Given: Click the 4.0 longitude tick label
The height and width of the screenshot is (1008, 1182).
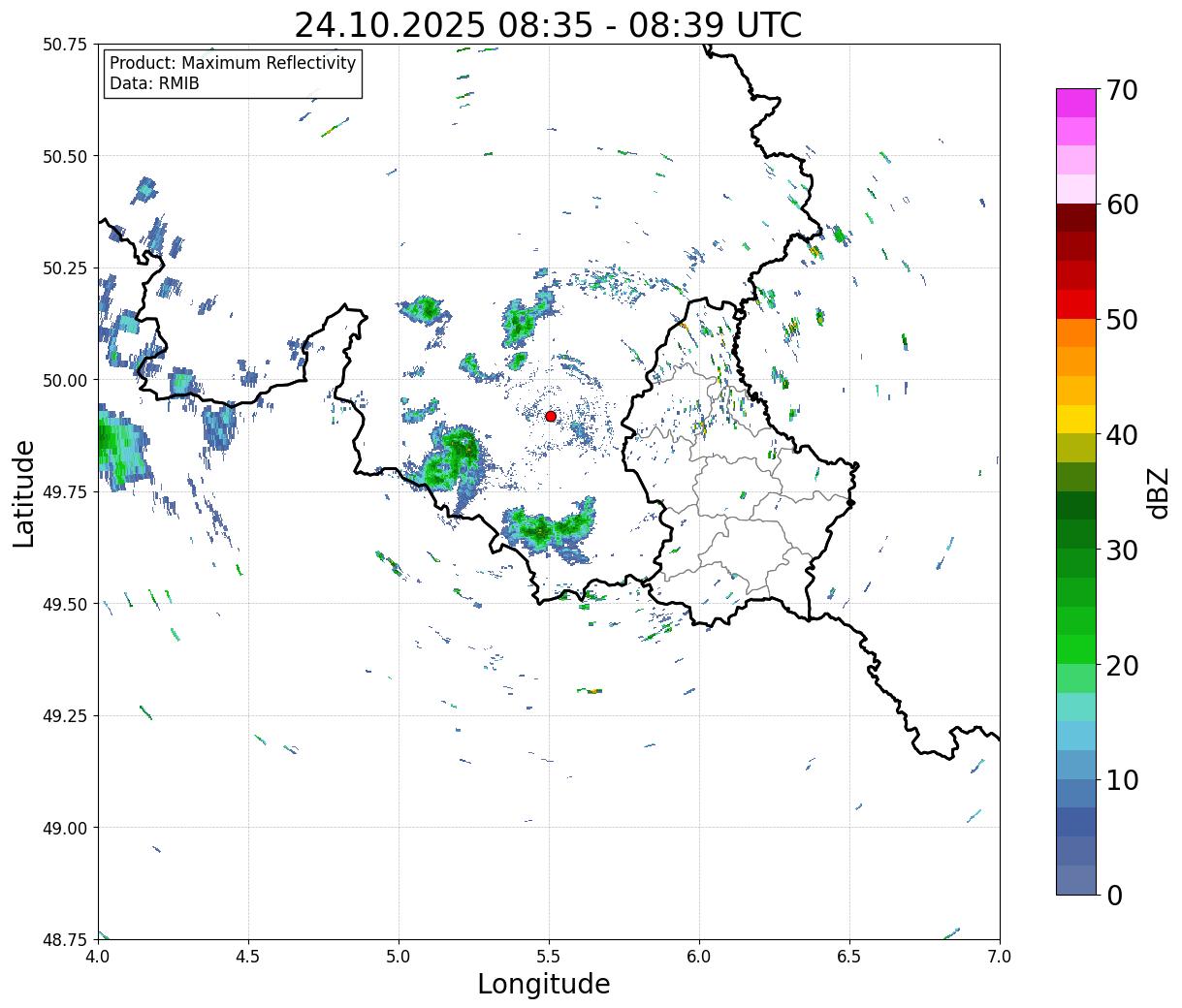Looking at the screenshot, I should click(98, 956).
